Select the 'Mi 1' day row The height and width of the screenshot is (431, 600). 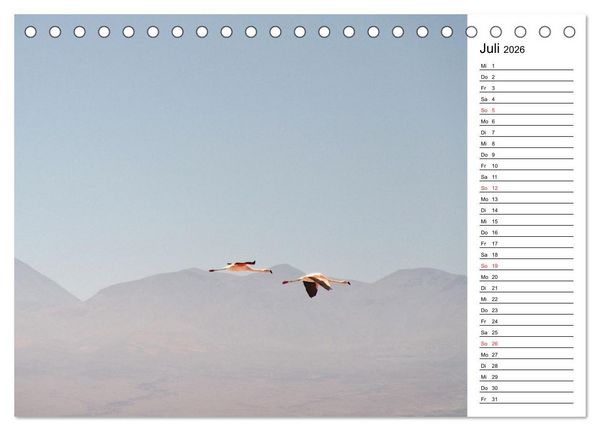(527, 66)
